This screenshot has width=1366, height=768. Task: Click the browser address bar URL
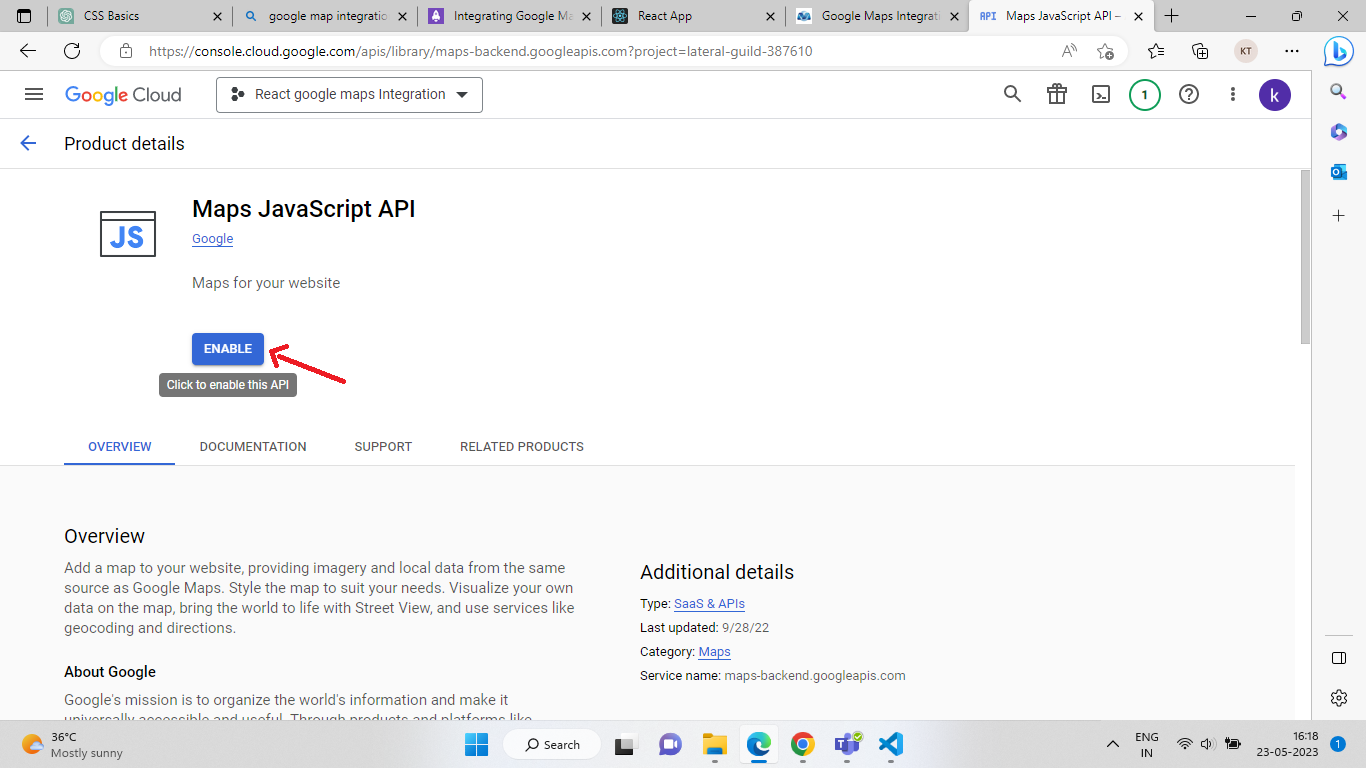pyautogui.click(x=480, y=51)
